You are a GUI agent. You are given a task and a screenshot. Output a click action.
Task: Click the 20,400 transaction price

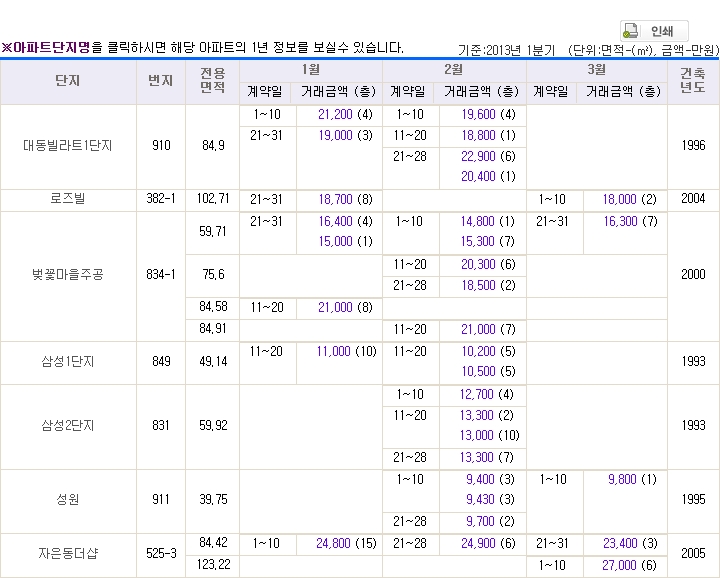coord(478,176)
